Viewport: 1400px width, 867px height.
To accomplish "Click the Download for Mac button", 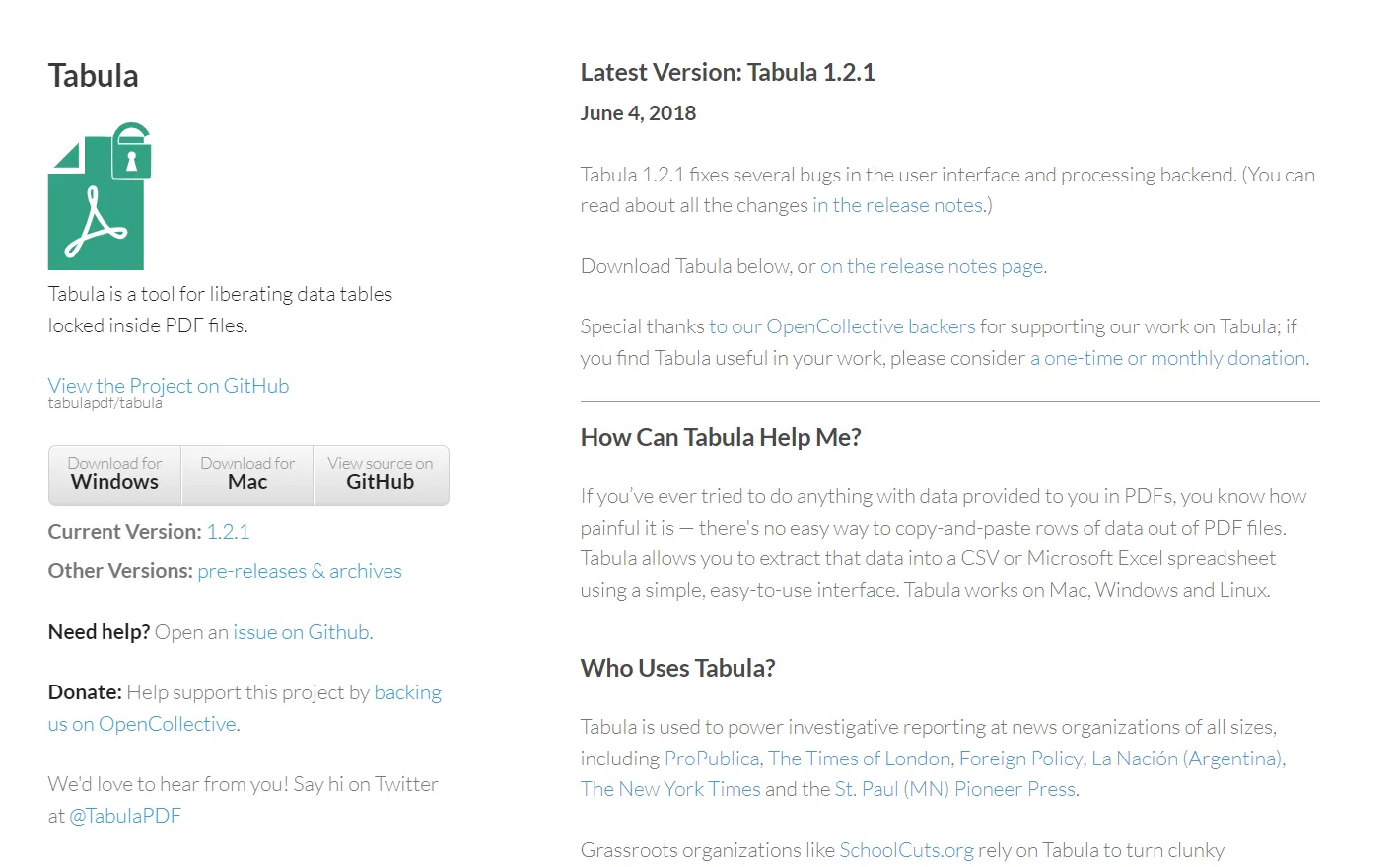I will [246, 474].
